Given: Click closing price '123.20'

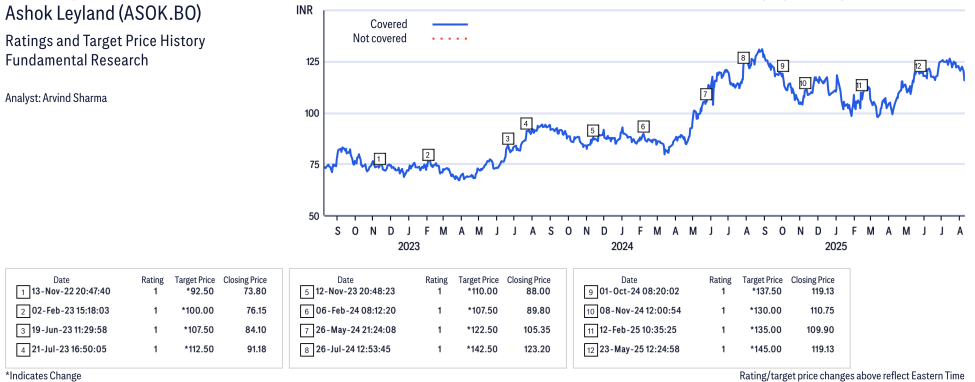Looking at the screenshot, I should [537, 349].
